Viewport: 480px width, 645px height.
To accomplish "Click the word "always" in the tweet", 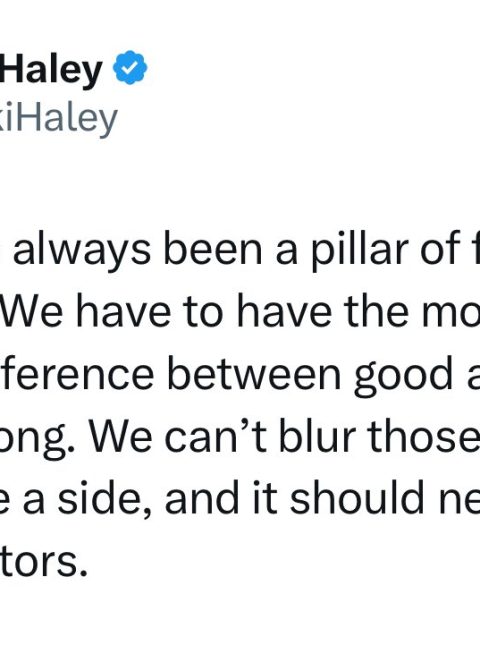I will 82,252.
